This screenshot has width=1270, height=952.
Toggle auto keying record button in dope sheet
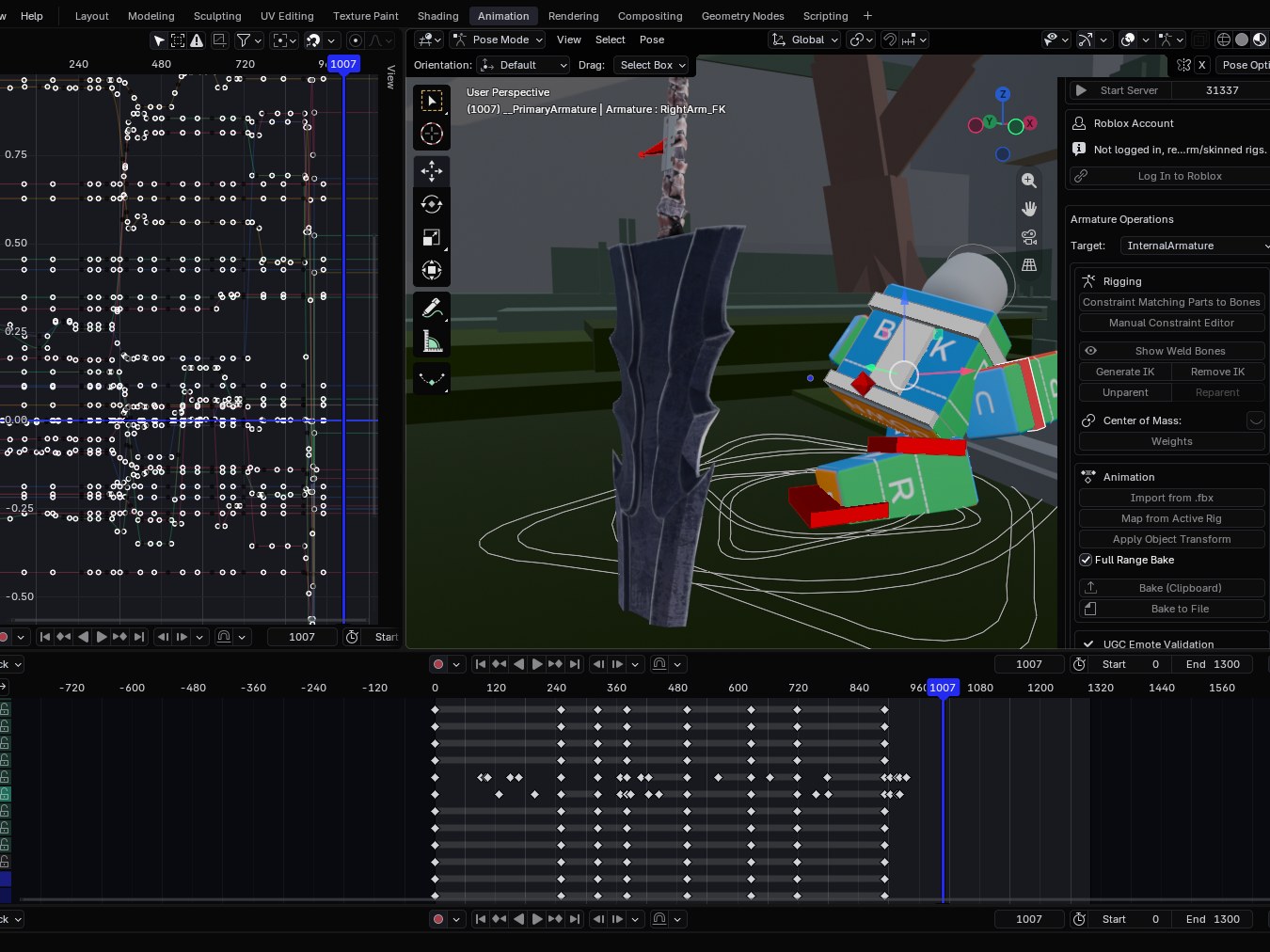438,664
